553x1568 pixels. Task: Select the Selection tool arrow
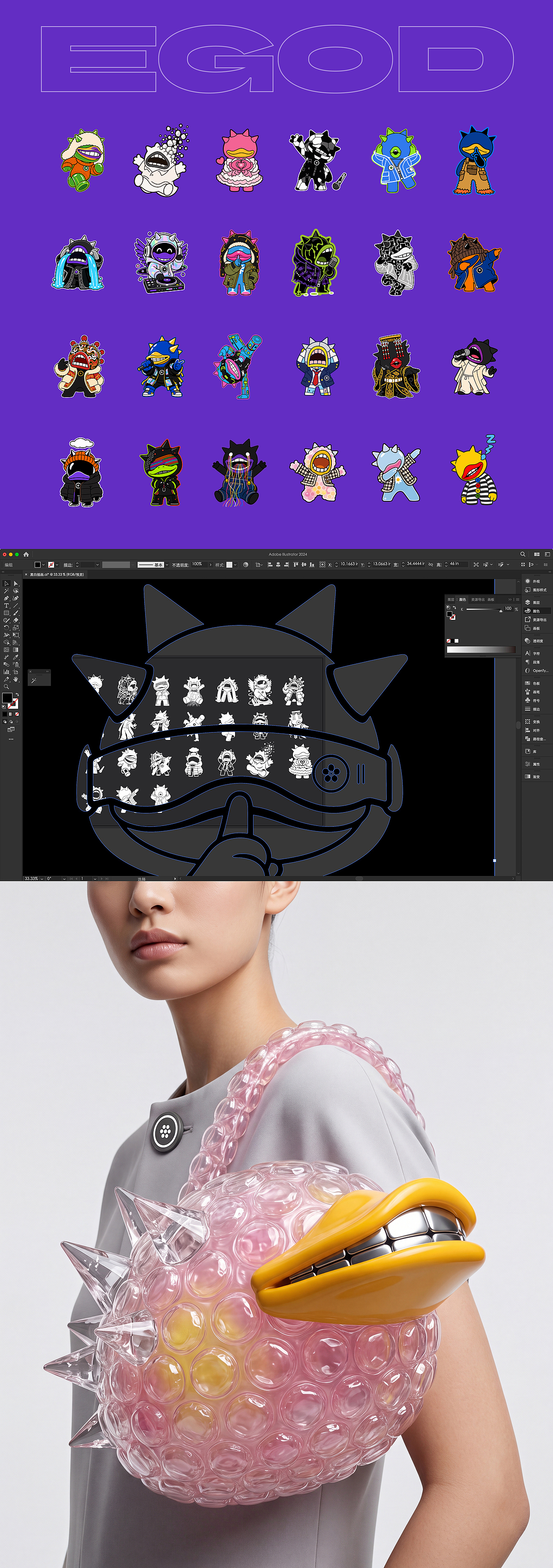6,584
